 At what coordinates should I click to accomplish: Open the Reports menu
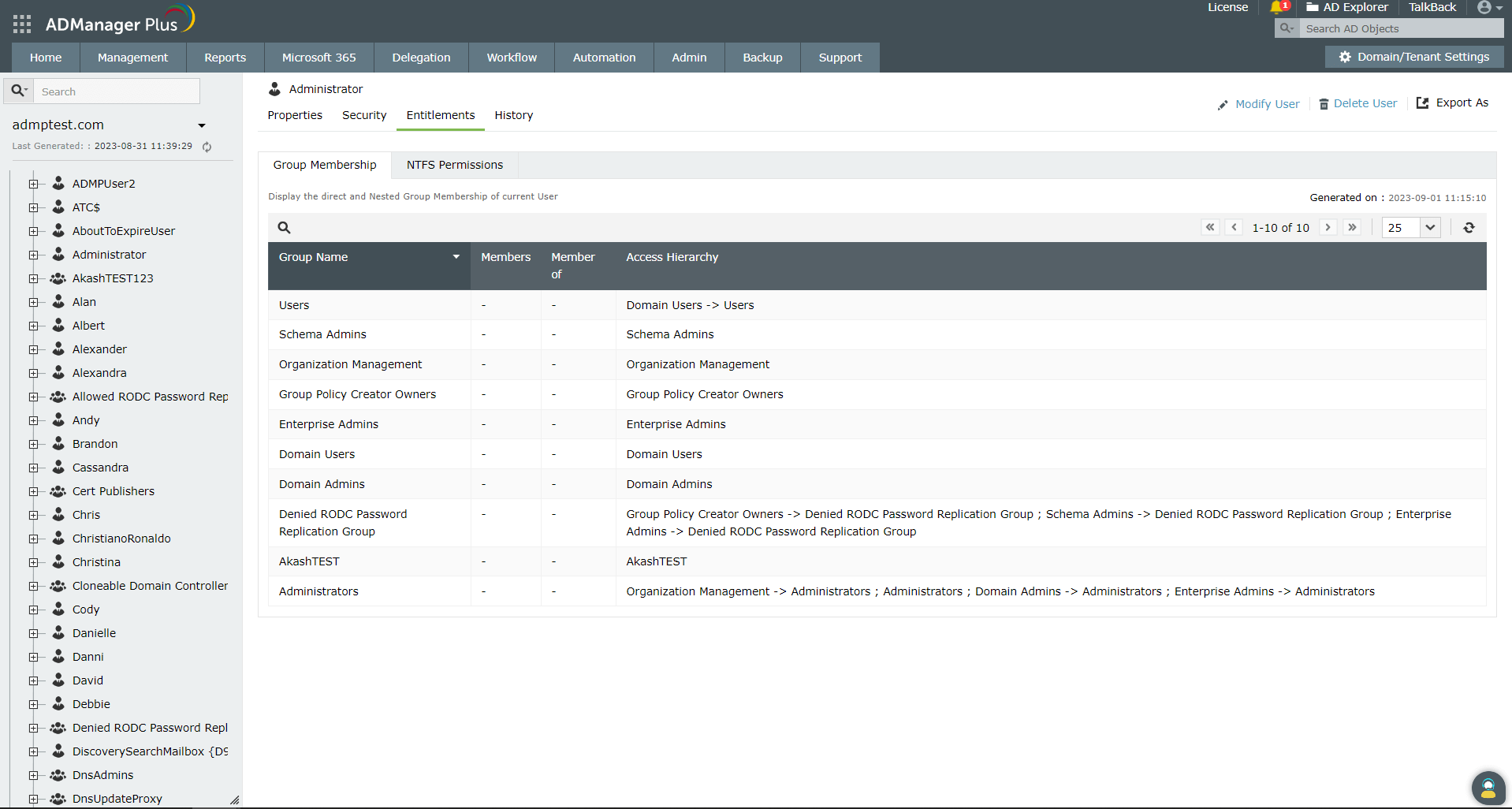[x=224, y=57]
